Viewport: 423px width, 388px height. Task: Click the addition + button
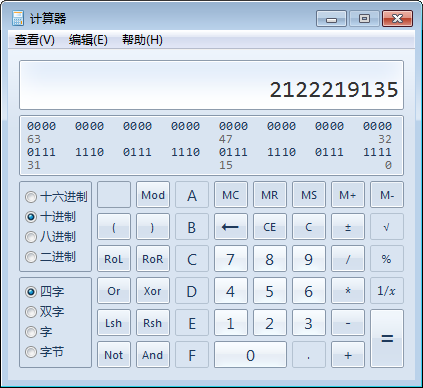coord(348,355)
